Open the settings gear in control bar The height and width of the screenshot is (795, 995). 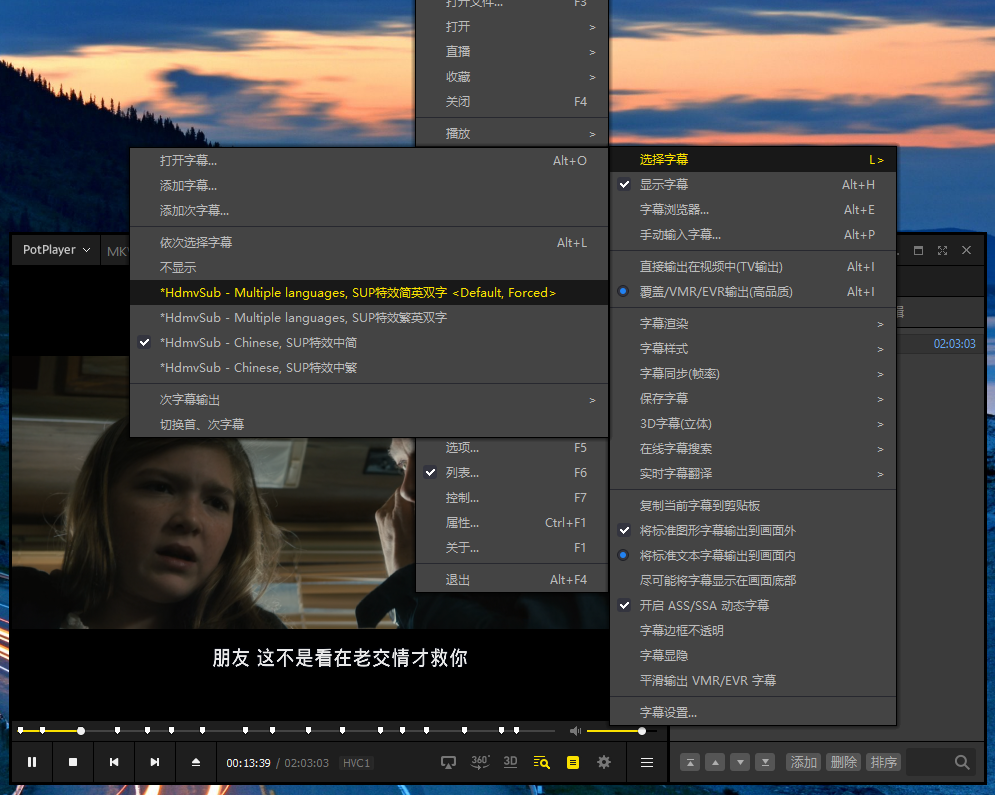point(604,762)
